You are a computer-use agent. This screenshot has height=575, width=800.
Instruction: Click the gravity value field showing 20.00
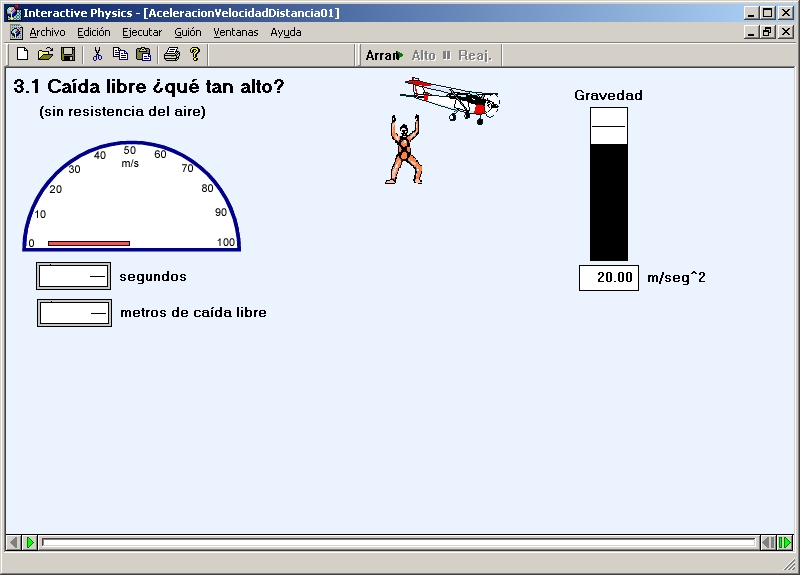pyautogui.click(x=609, y=278)
